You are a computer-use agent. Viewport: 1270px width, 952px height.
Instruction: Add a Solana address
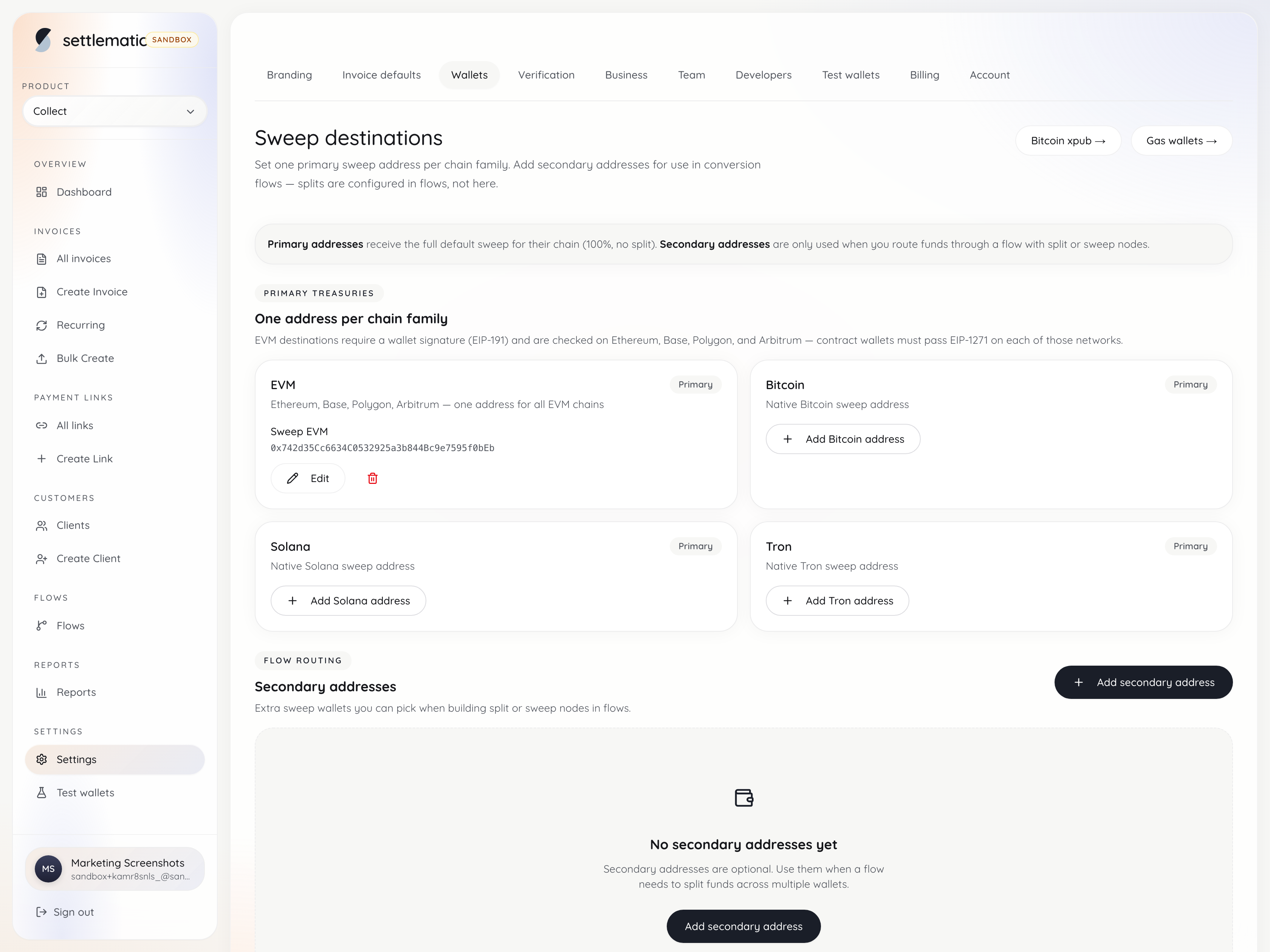pos(348,601)
